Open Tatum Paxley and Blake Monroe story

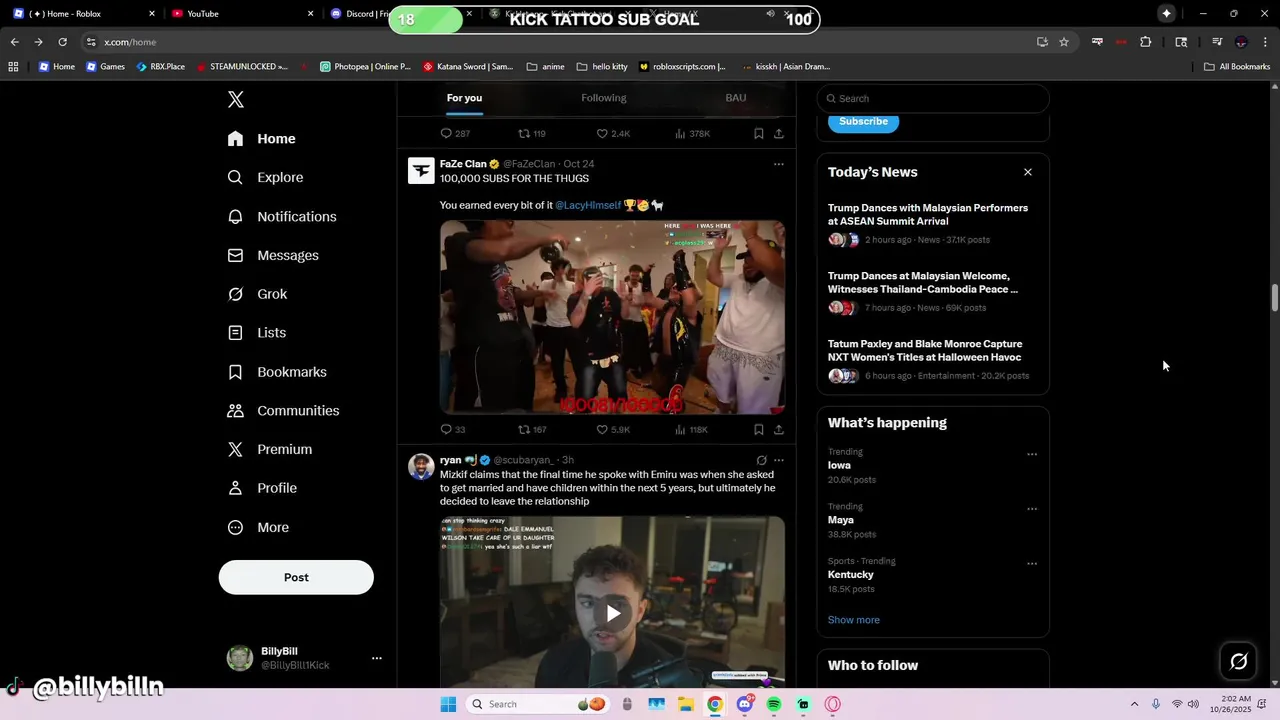tap(925, 350)
